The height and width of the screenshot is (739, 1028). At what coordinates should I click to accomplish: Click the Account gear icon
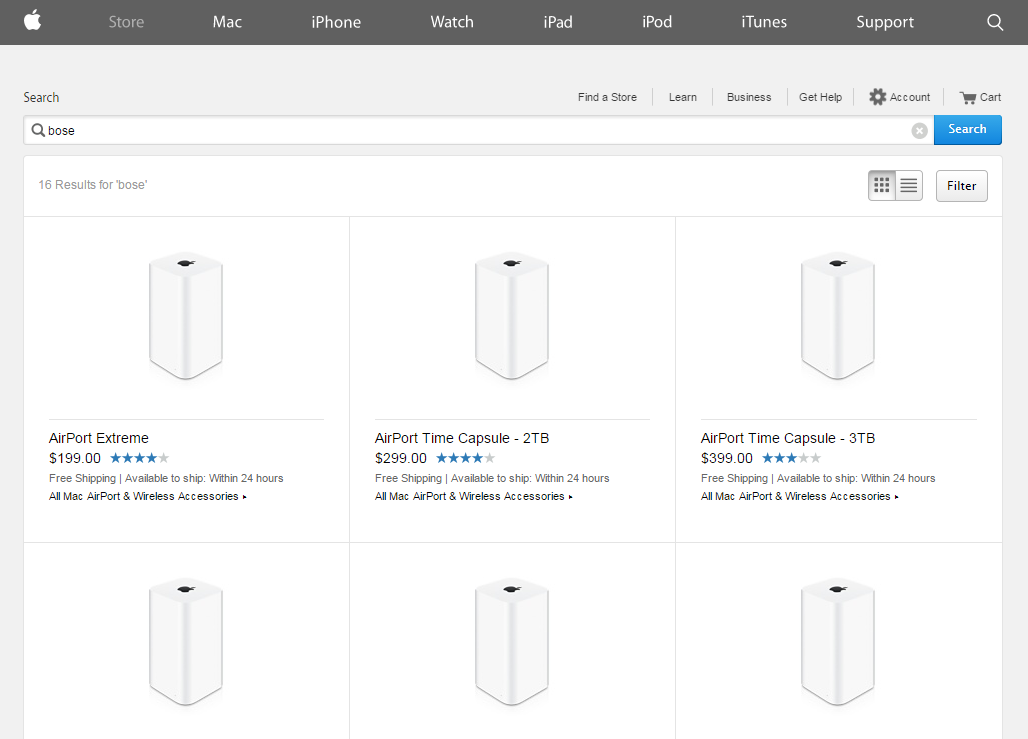click(x=877, y=97)
